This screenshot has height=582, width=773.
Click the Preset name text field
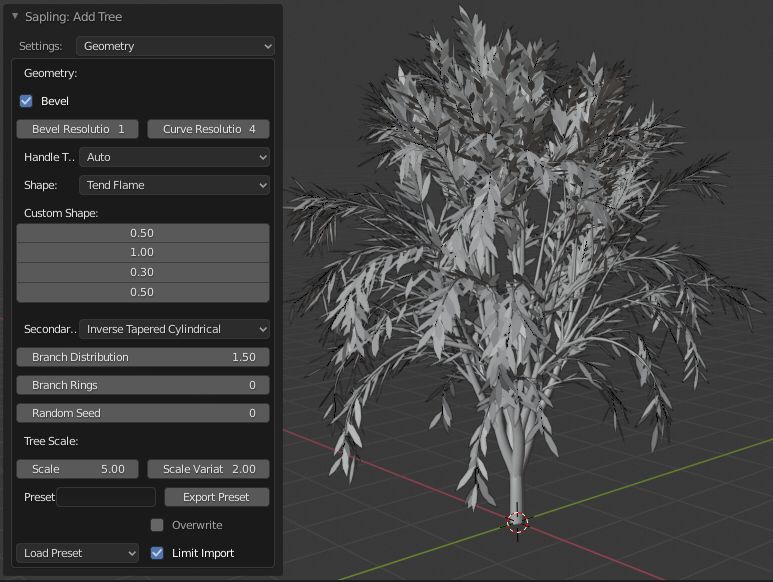[106, 497]
